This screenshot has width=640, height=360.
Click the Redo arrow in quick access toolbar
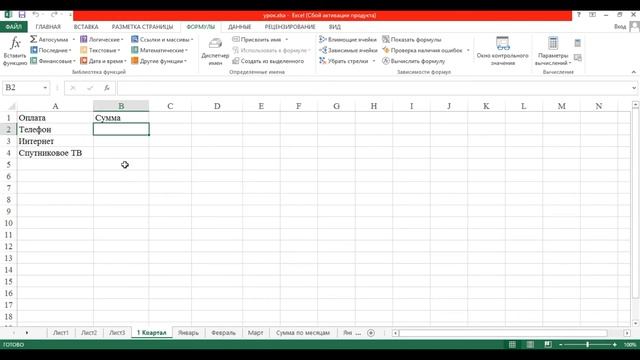coord(54,15)
